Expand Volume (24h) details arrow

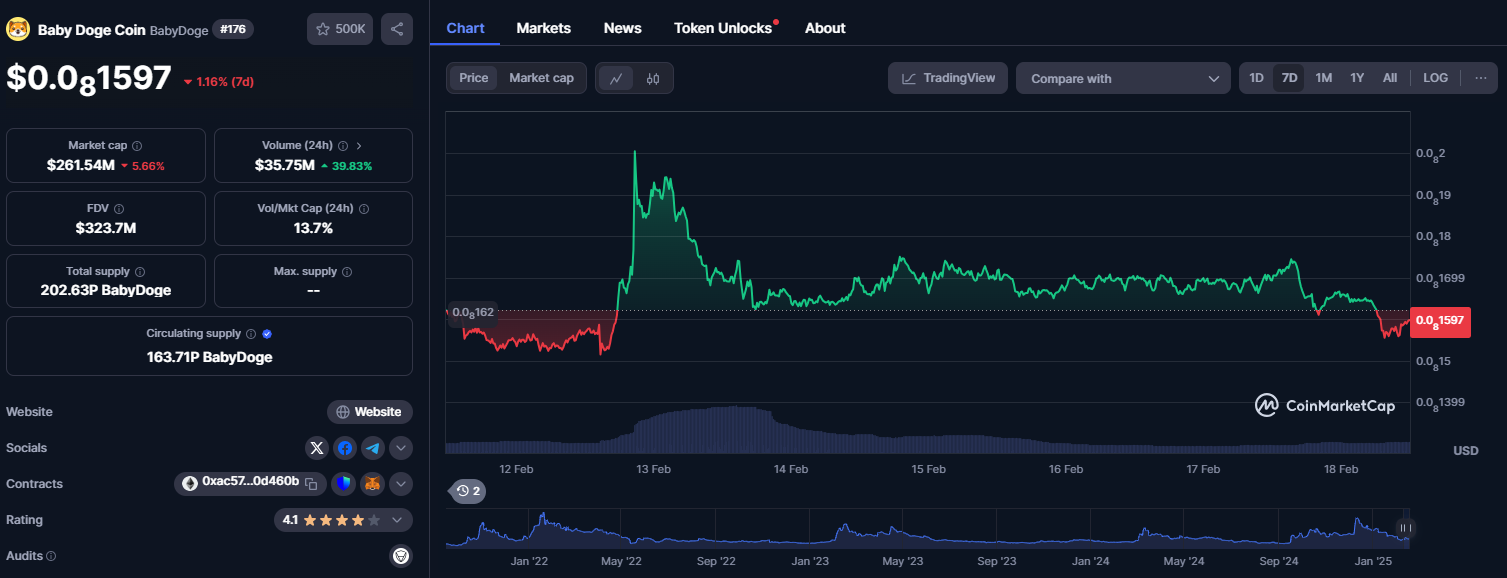359,146
